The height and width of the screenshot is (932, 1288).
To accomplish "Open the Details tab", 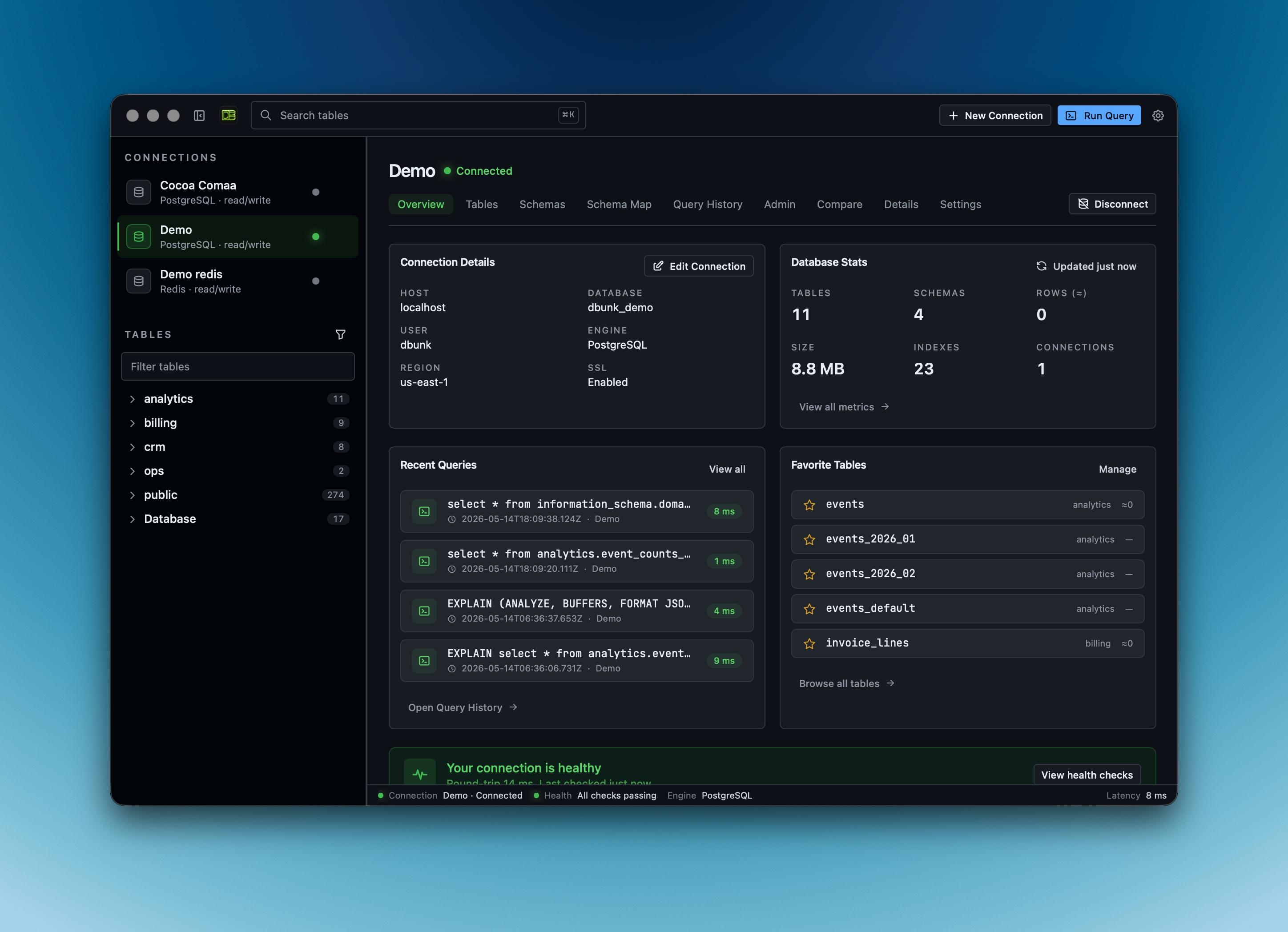I will 901,204.
